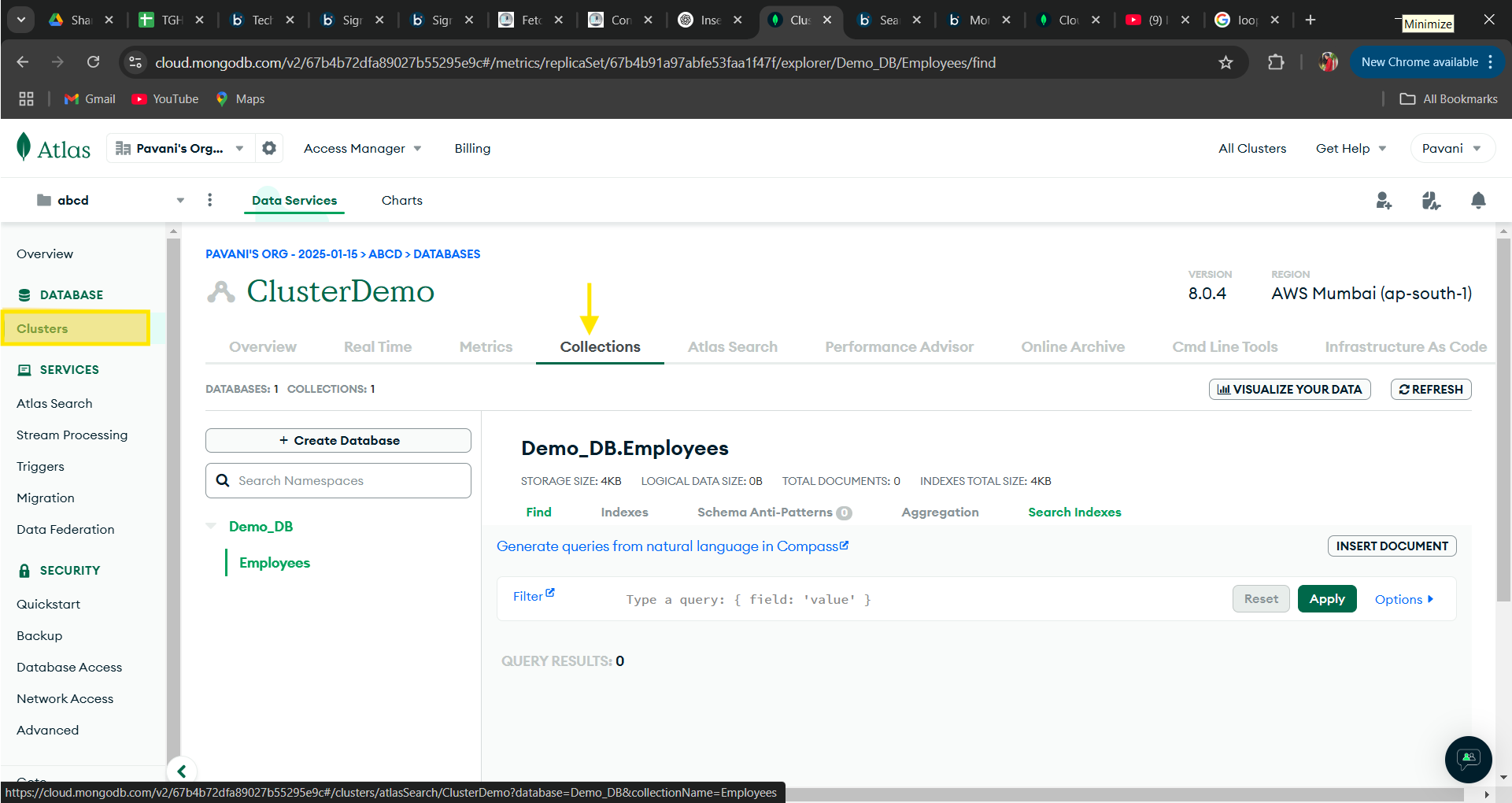Open the Charts tab
Screen dimensions: 1512x803
(401, 200)
